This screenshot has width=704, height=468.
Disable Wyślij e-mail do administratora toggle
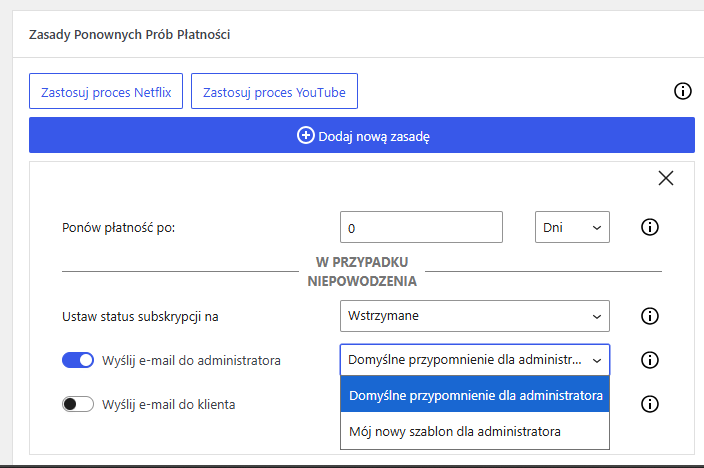[78, 360]
